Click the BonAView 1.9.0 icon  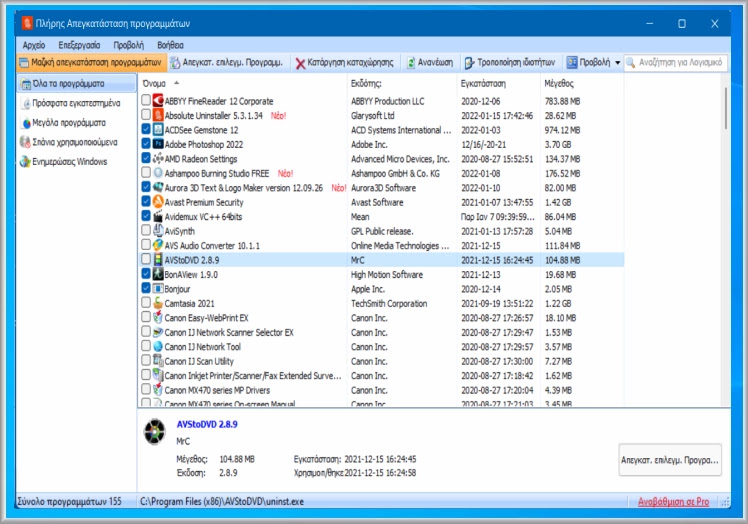point(158,274)
